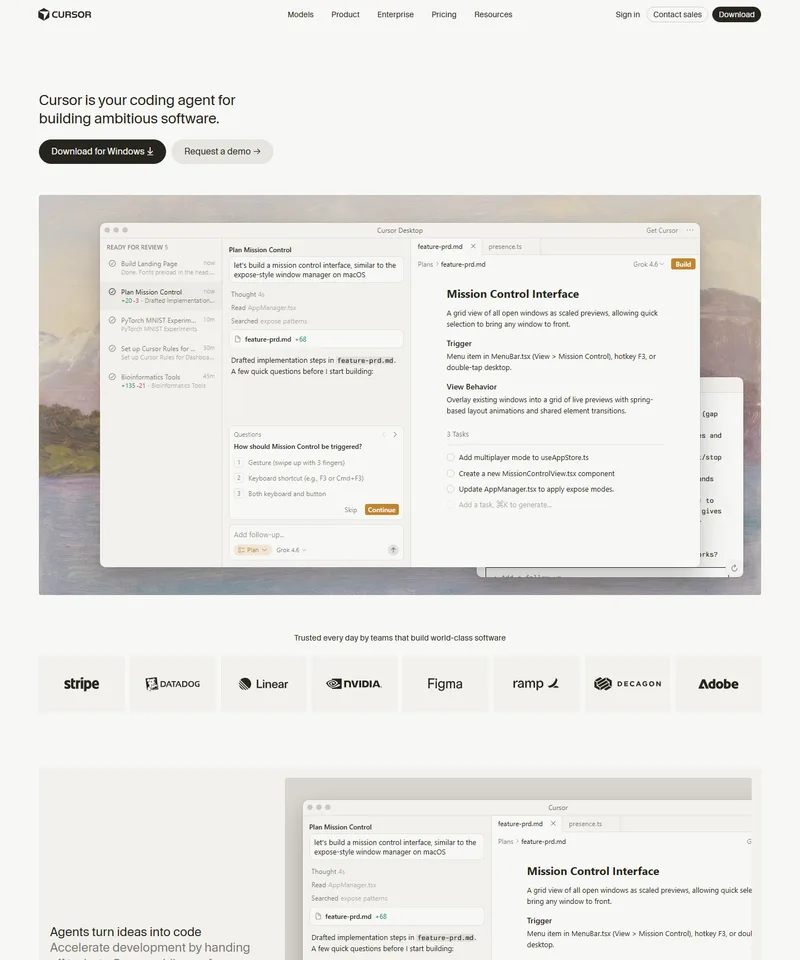This screenshot has width=800, height=960.
Task: Click Request a demo button
Action: click(x=222, y=151)
